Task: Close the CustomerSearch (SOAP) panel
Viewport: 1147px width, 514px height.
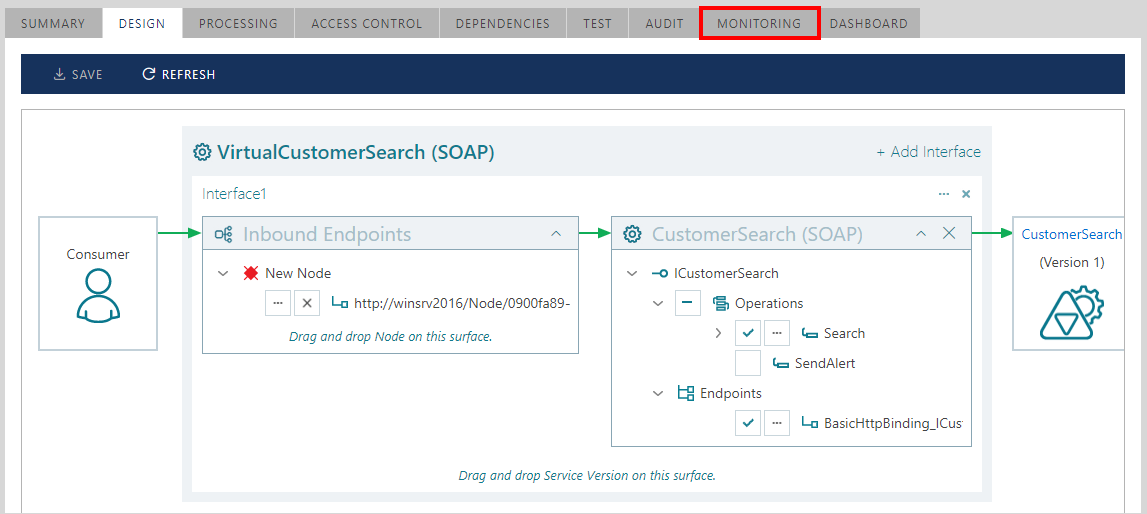Action: coord(949,233)
